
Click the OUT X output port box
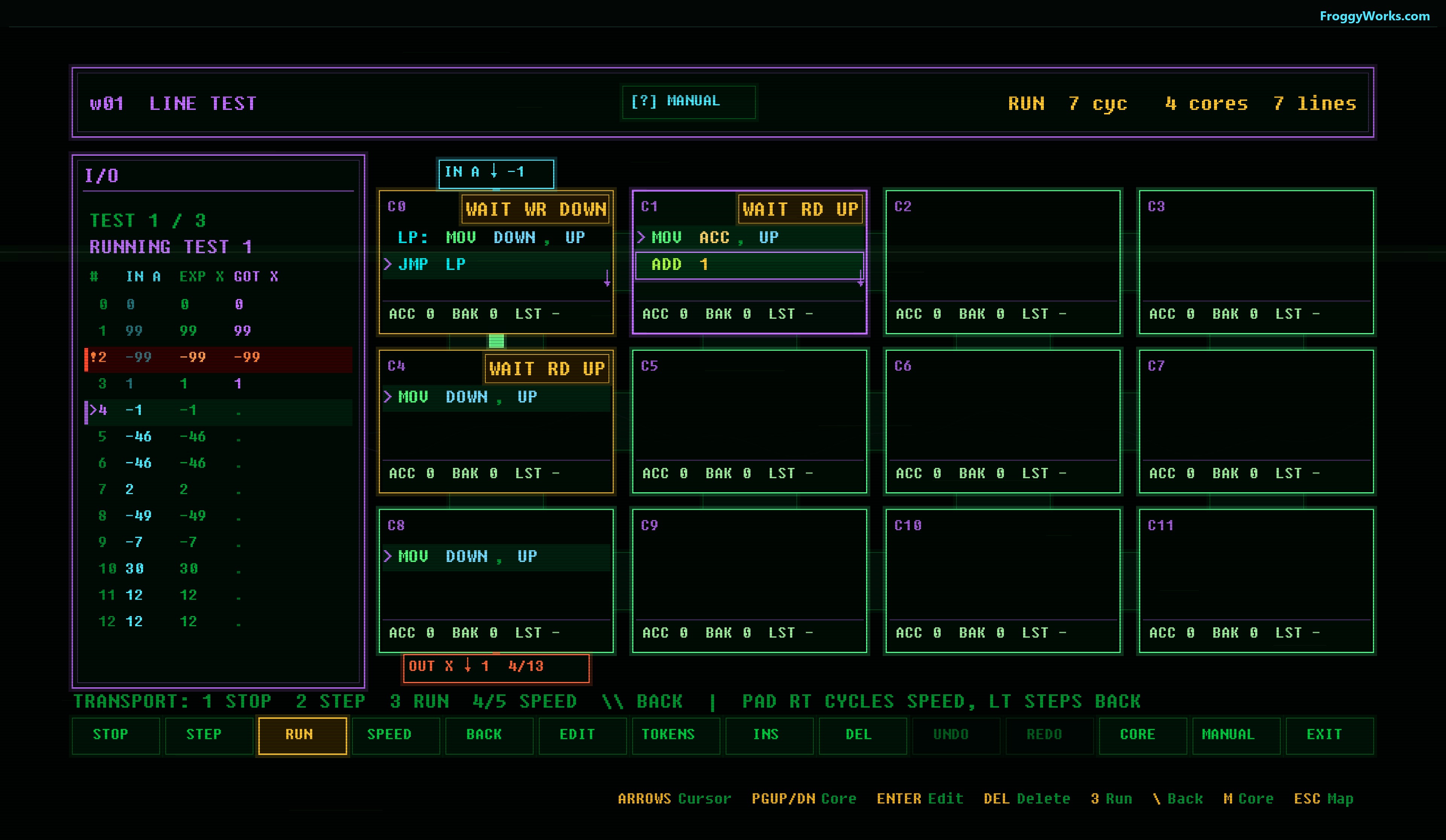496,668
